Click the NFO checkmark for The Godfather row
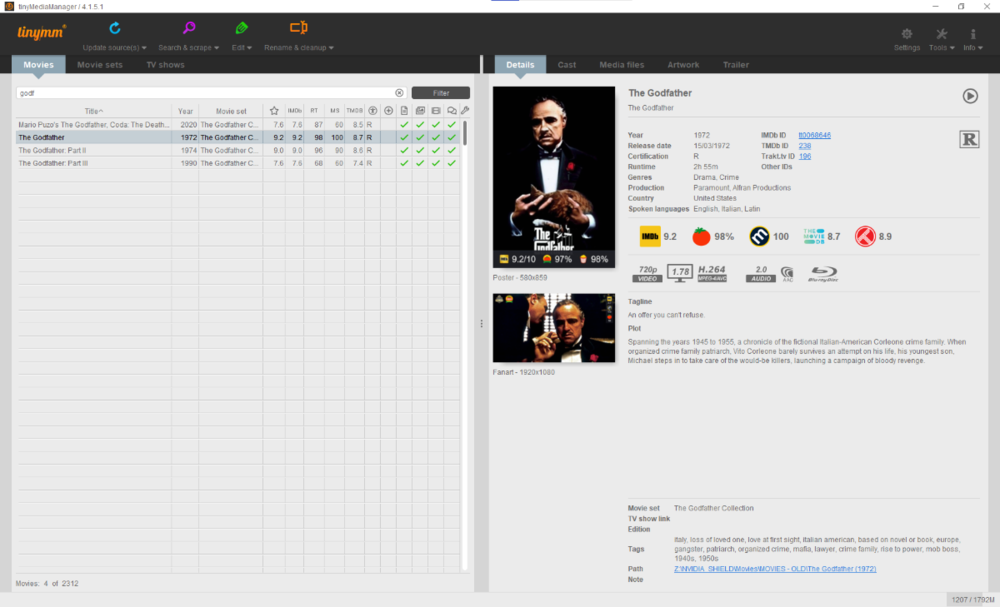1000x607 pixels. point(404,137)
